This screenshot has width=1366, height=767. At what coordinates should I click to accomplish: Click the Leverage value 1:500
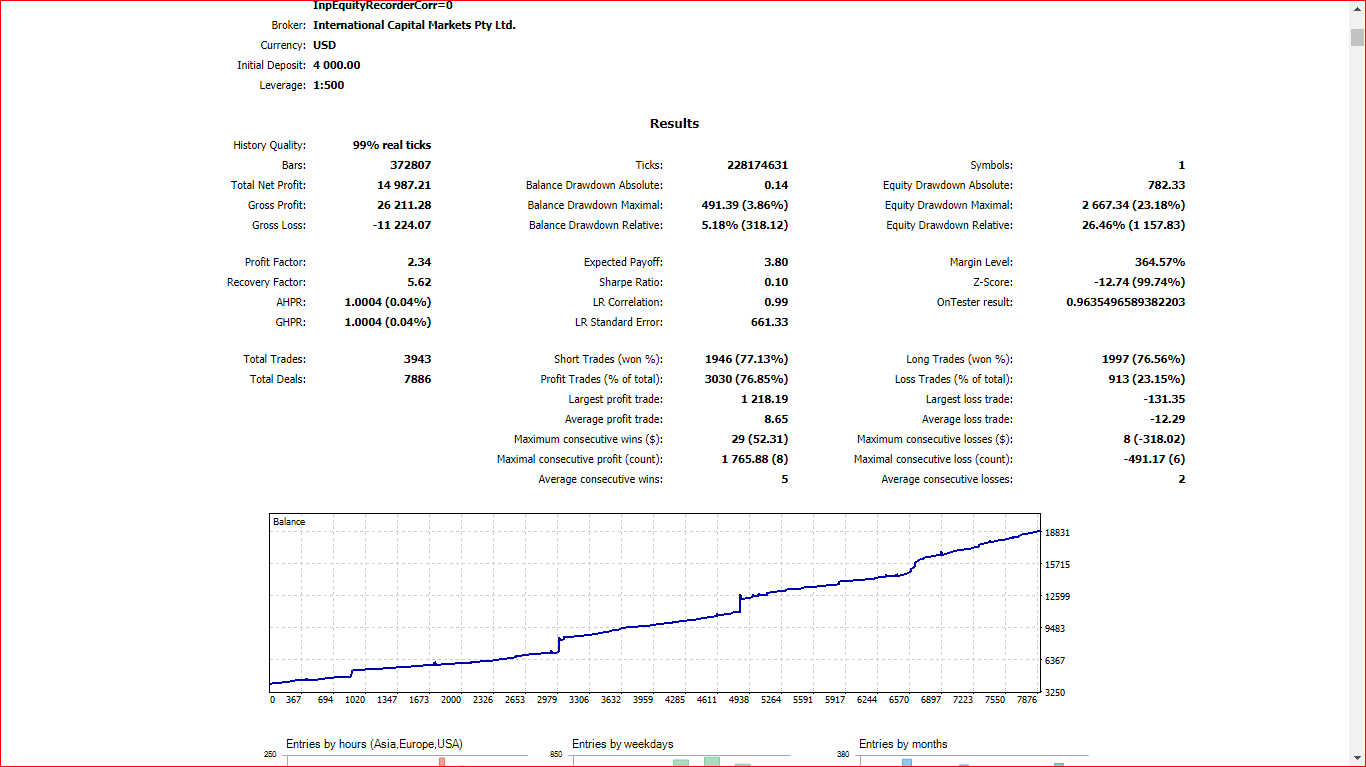point(329,85)
